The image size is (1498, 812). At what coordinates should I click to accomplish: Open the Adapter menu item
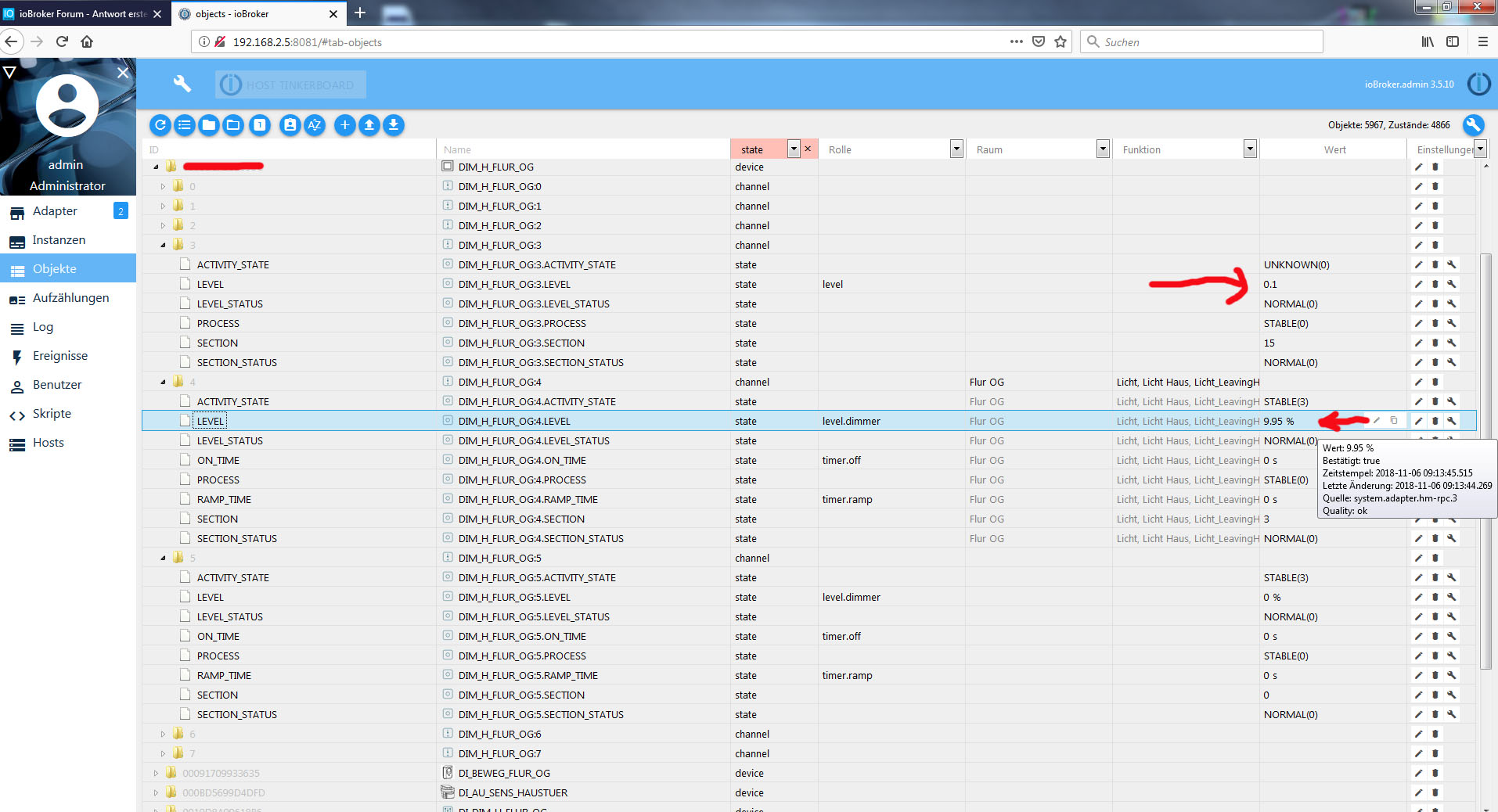coord(68,211)
